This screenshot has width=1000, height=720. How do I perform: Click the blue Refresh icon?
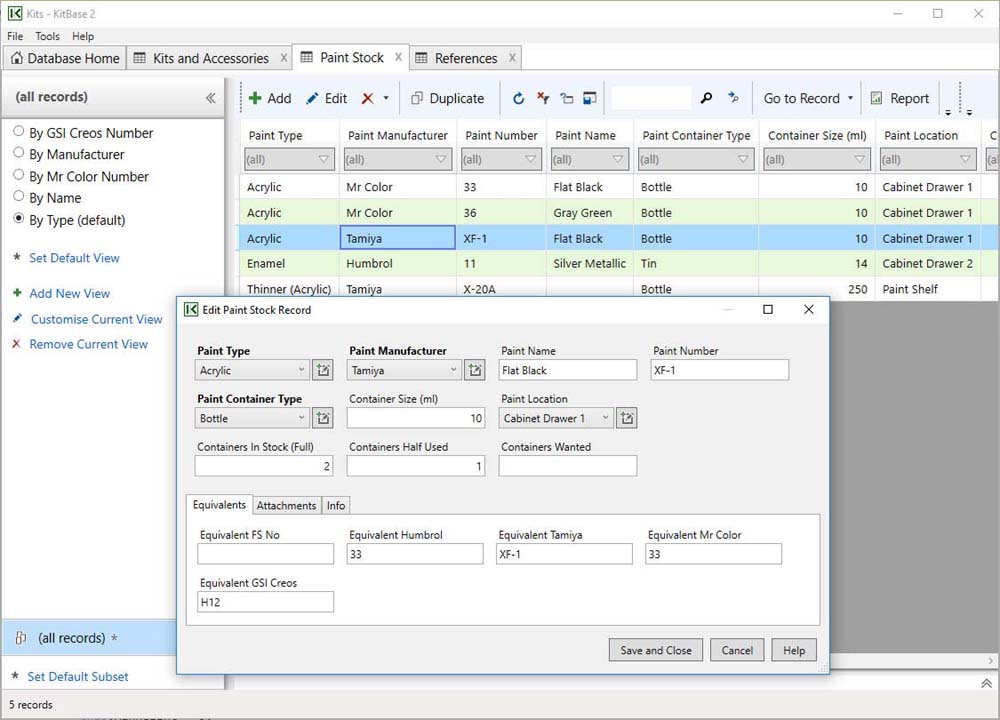click(518, 98)
